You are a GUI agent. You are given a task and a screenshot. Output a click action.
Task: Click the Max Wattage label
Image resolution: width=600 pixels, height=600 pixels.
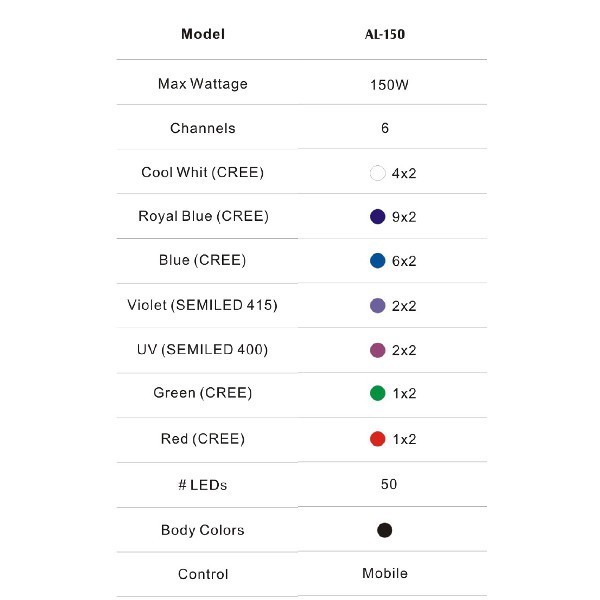203,84
